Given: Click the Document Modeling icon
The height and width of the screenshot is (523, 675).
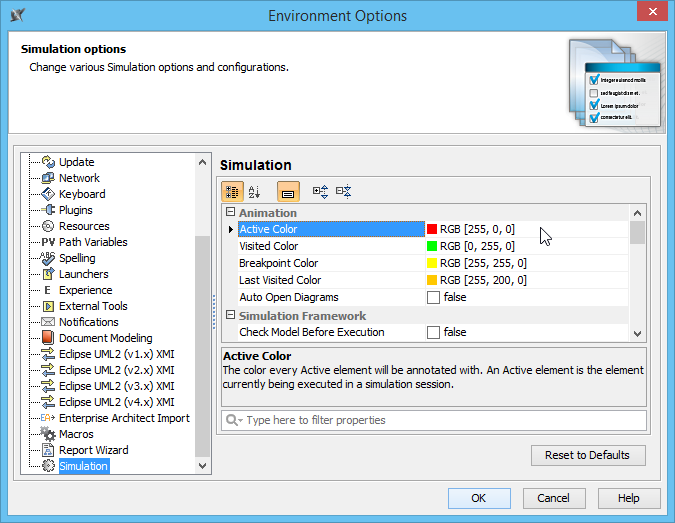Looking at the screenshot, I should pos(48,338).
